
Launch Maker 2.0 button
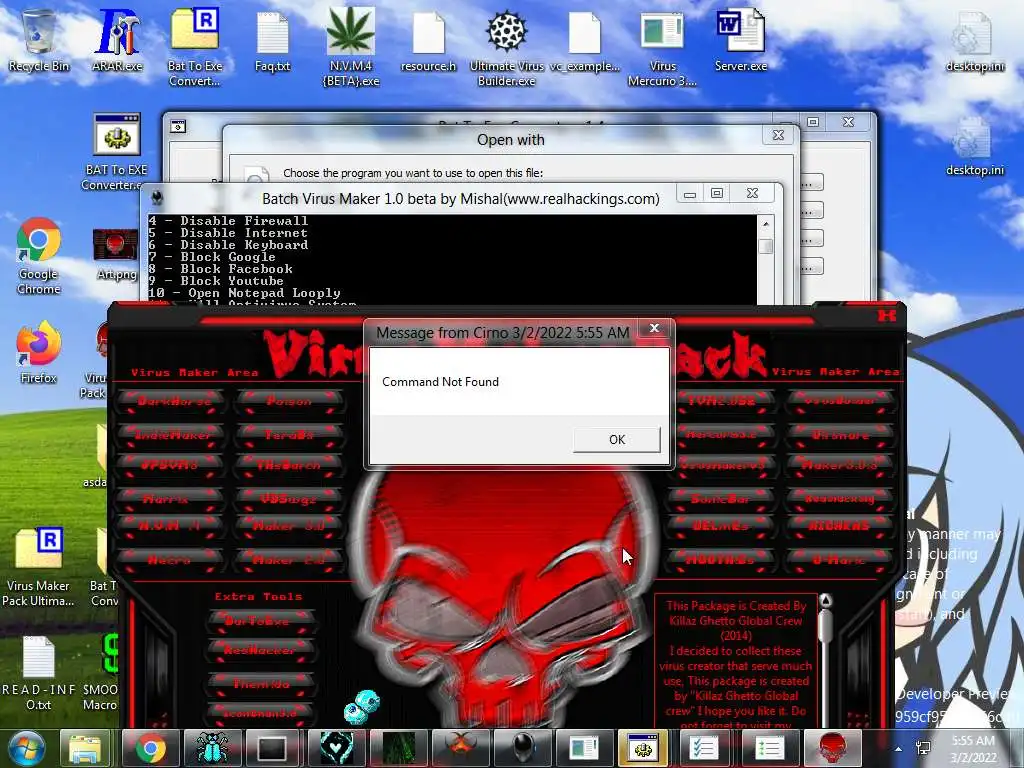click(x=289, y=560)
